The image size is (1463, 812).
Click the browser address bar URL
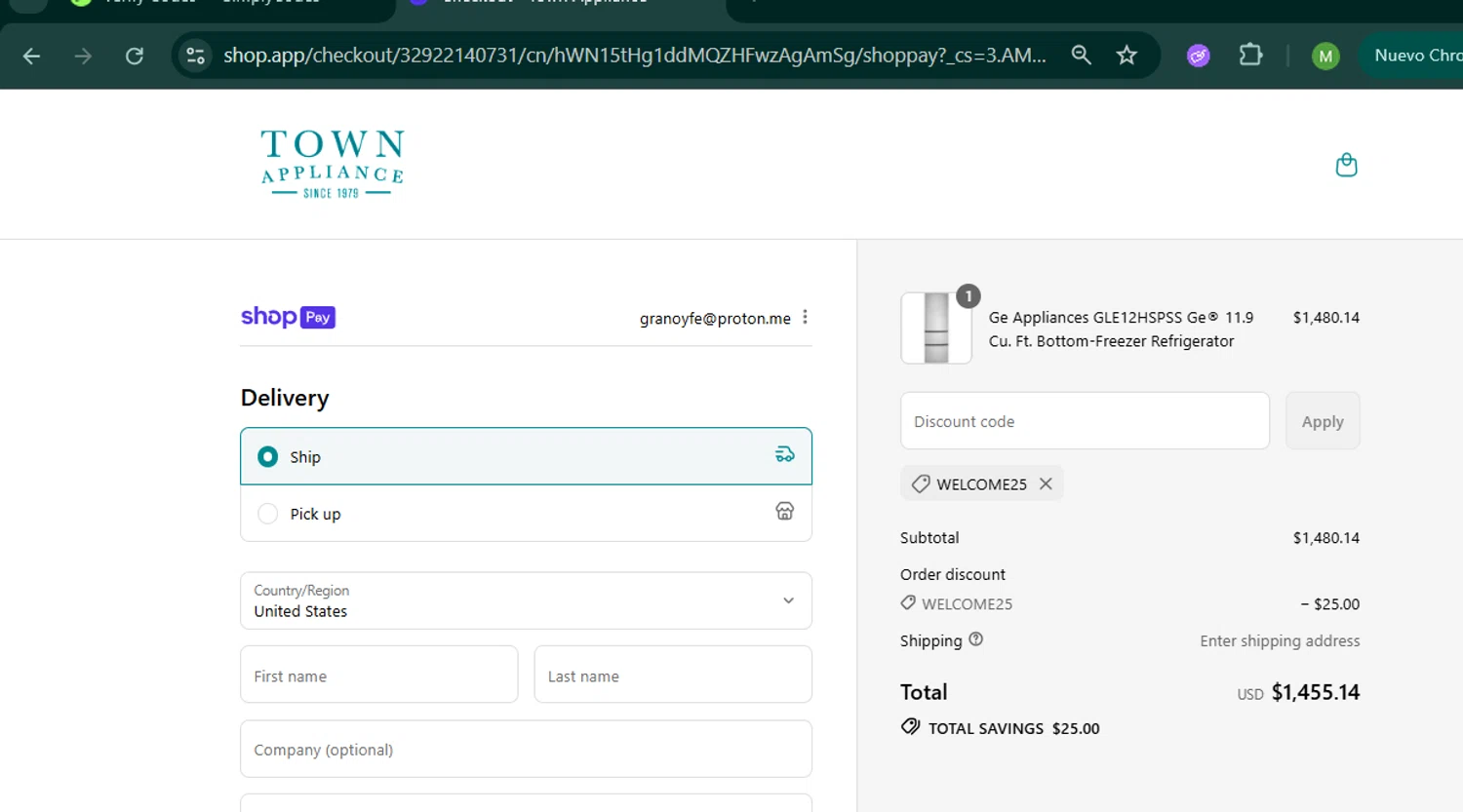[634, 56]
